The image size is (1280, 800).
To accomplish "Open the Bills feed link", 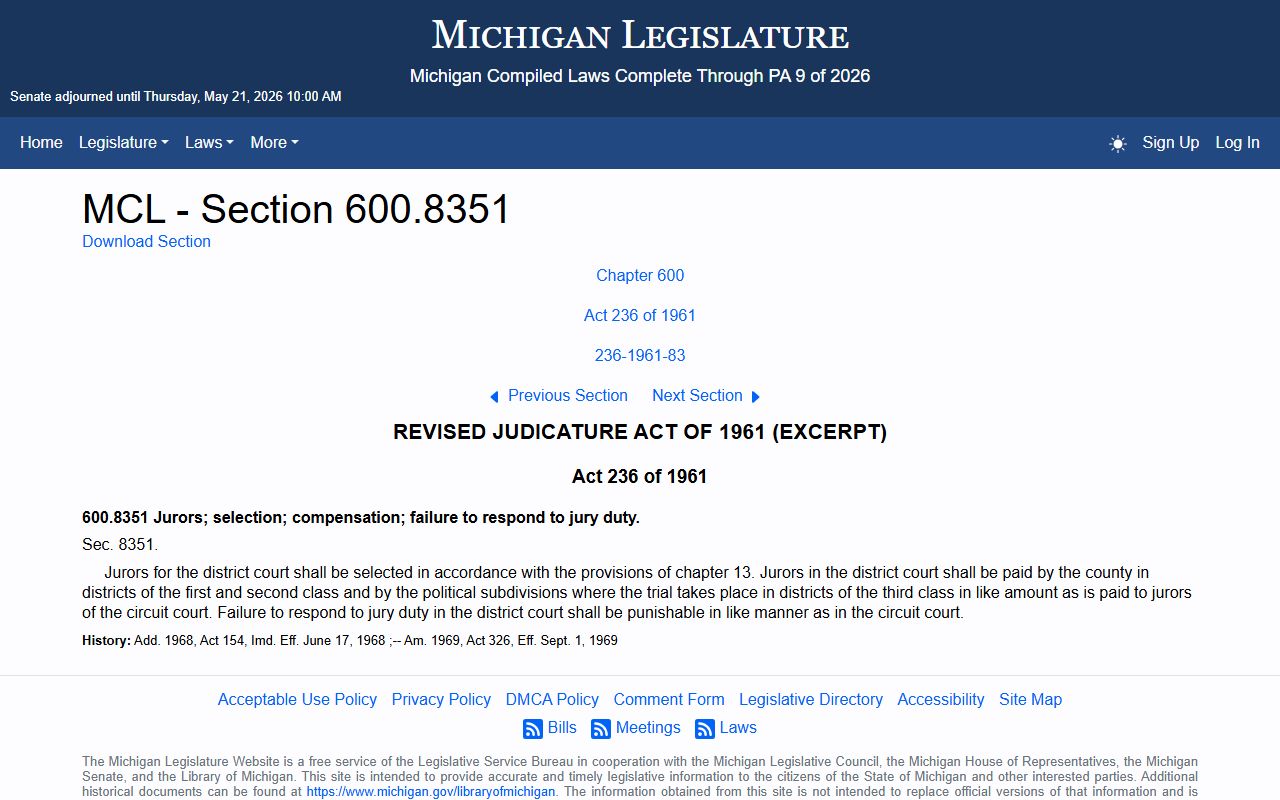I will [562, 727].
